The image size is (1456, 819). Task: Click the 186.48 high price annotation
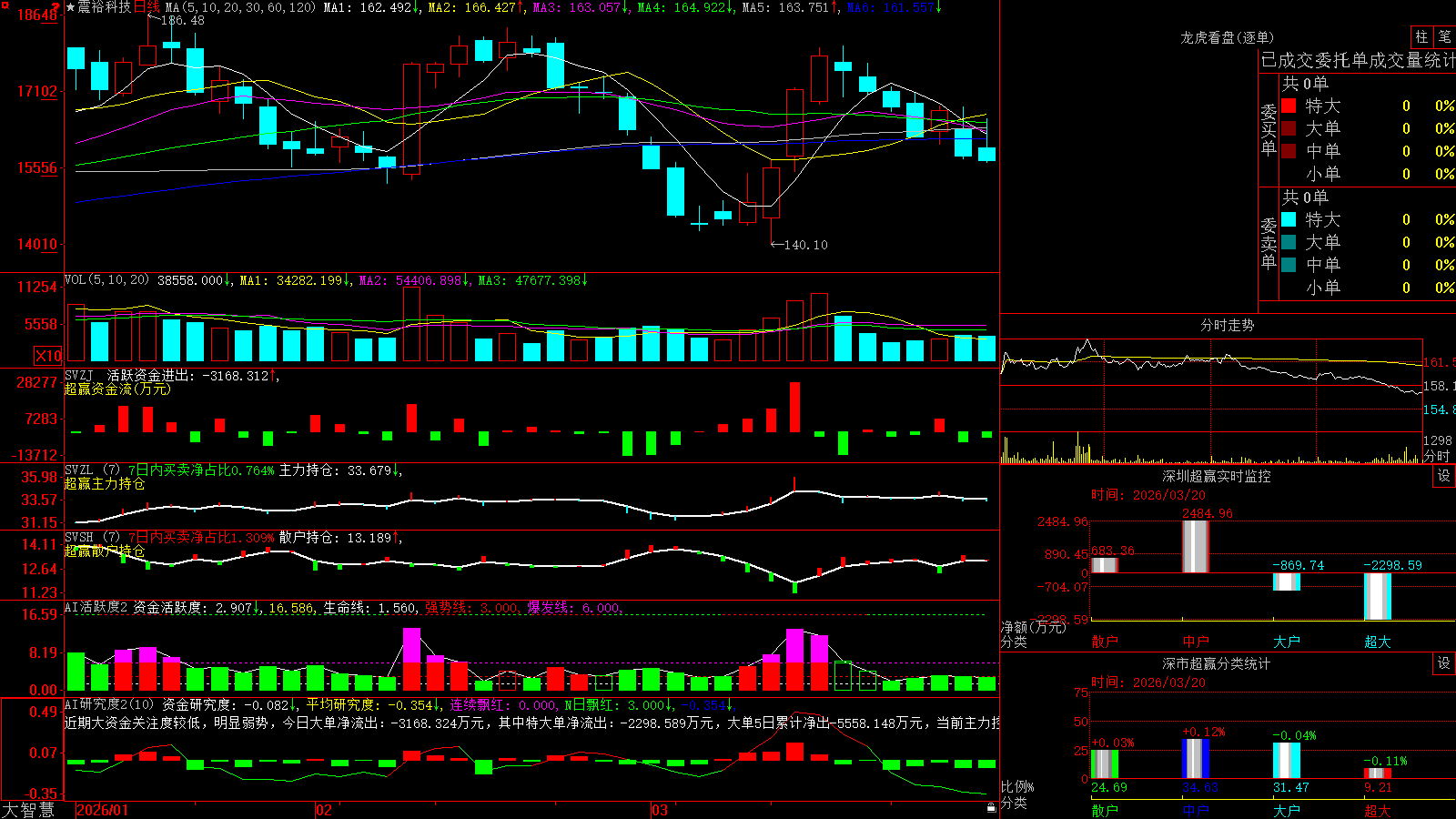(x=183, y=20)
